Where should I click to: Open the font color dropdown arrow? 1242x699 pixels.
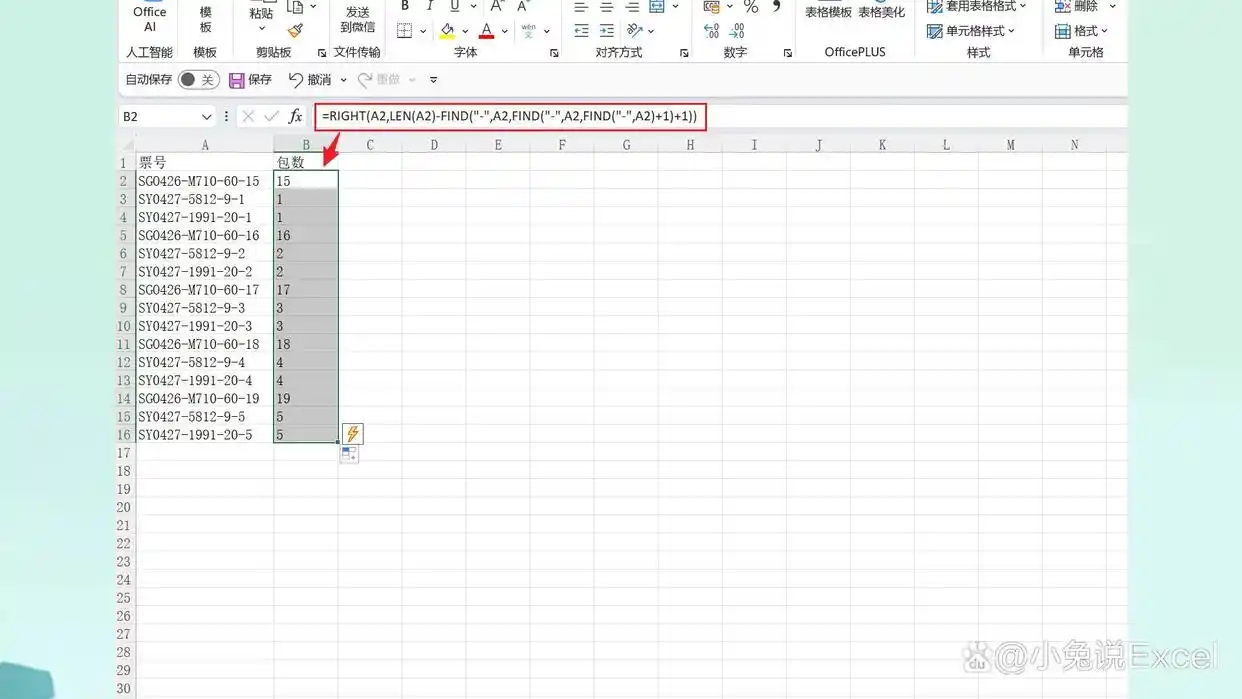pos(504,32)
